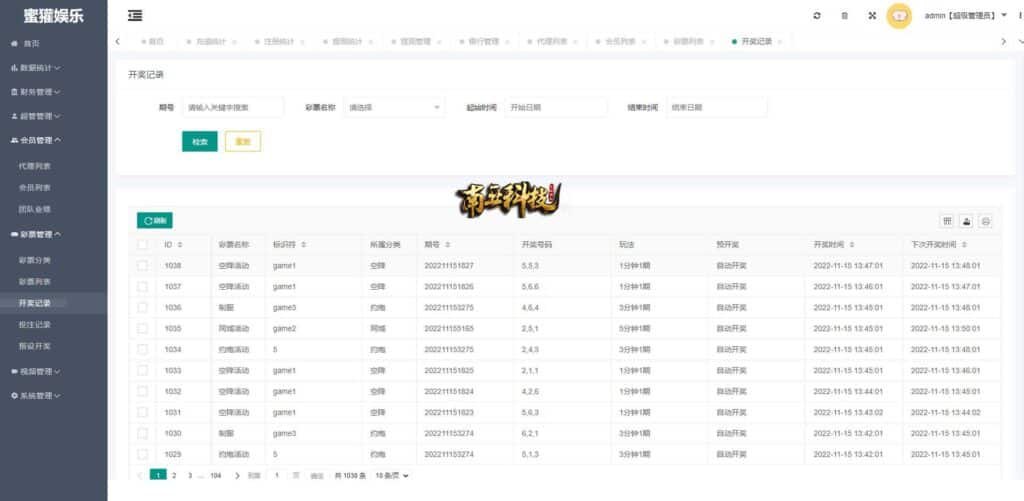Click the export icon above table
The height and width of the screenshot is (501, 1024).
(966, 221)
